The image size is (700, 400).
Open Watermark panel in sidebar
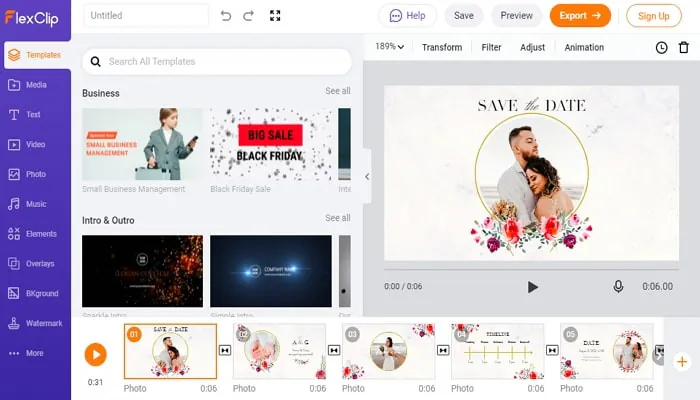pos(35,323)
